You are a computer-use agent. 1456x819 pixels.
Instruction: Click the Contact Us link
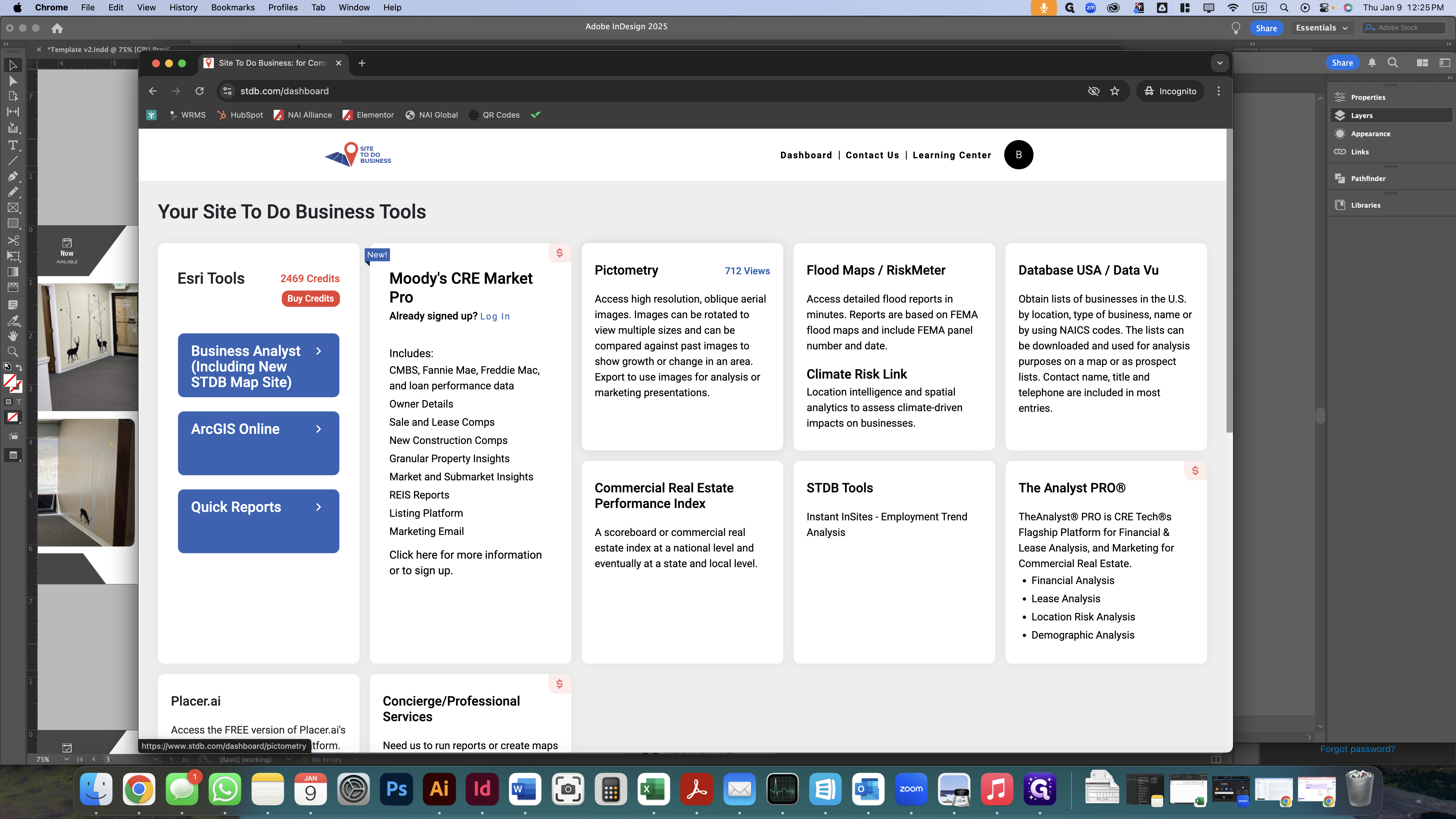click(872, 155)
